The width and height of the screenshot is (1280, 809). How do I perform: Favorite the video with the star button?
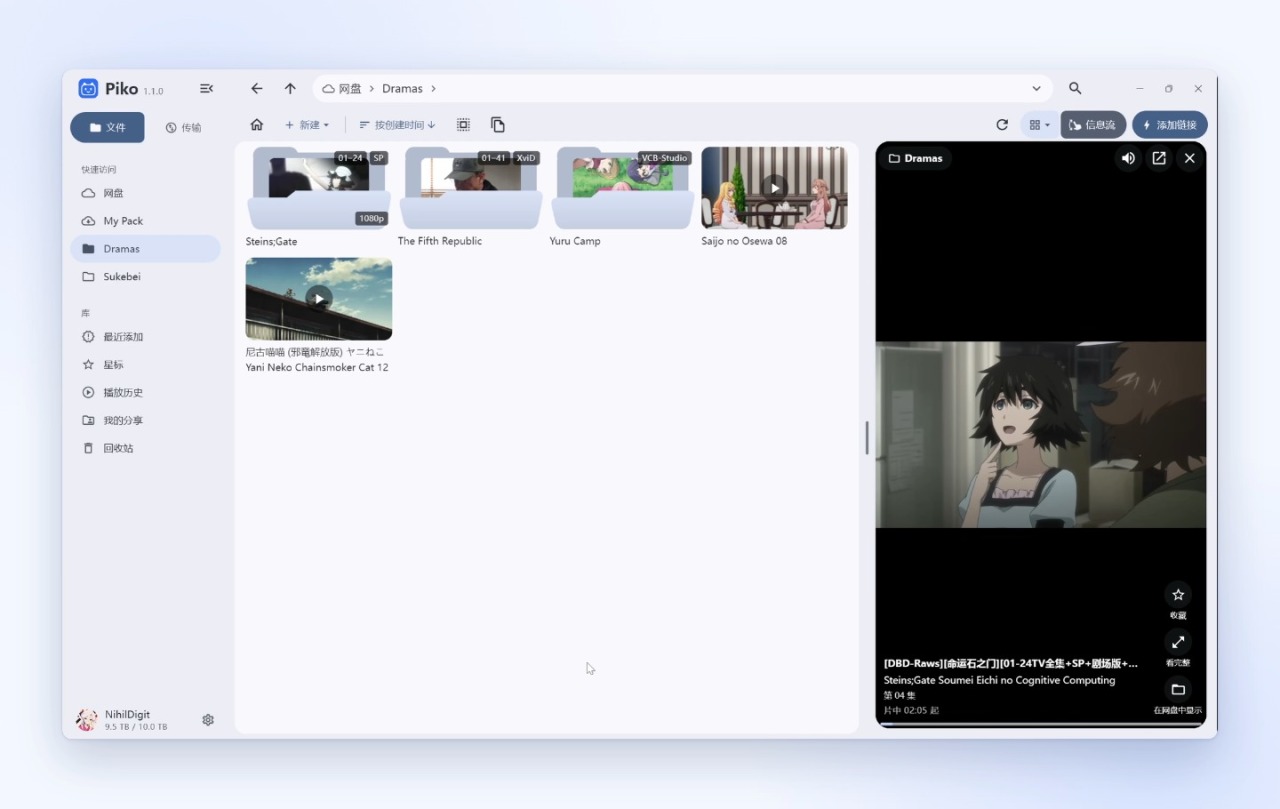coord(1178,595)
